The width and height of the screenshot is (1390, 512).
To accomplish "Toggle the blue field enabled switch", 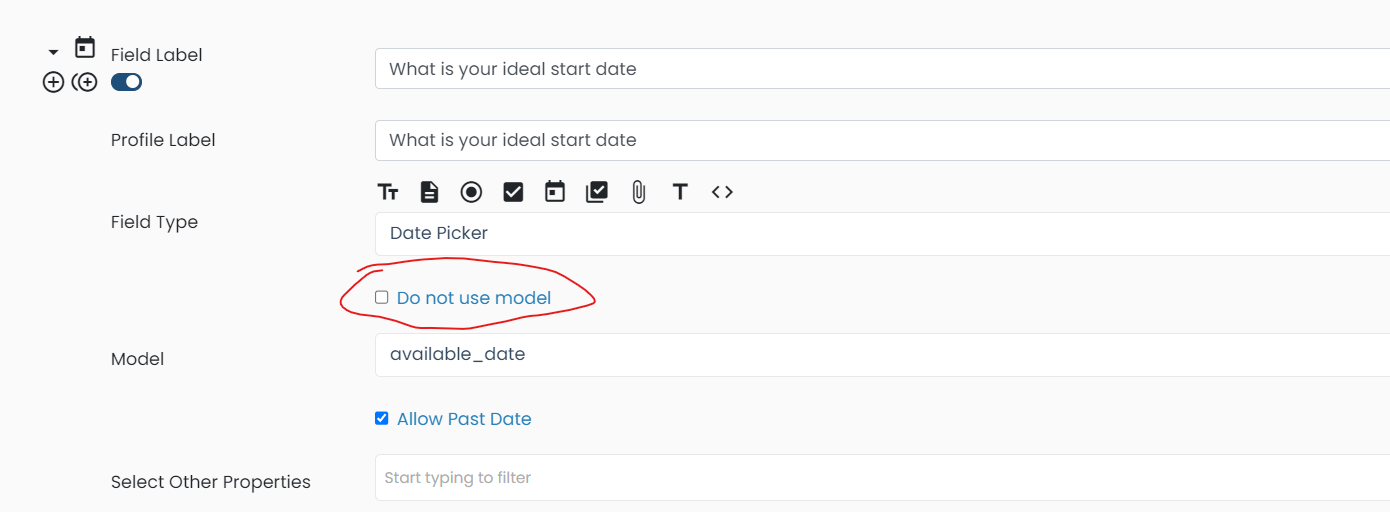I will [126, 82].
